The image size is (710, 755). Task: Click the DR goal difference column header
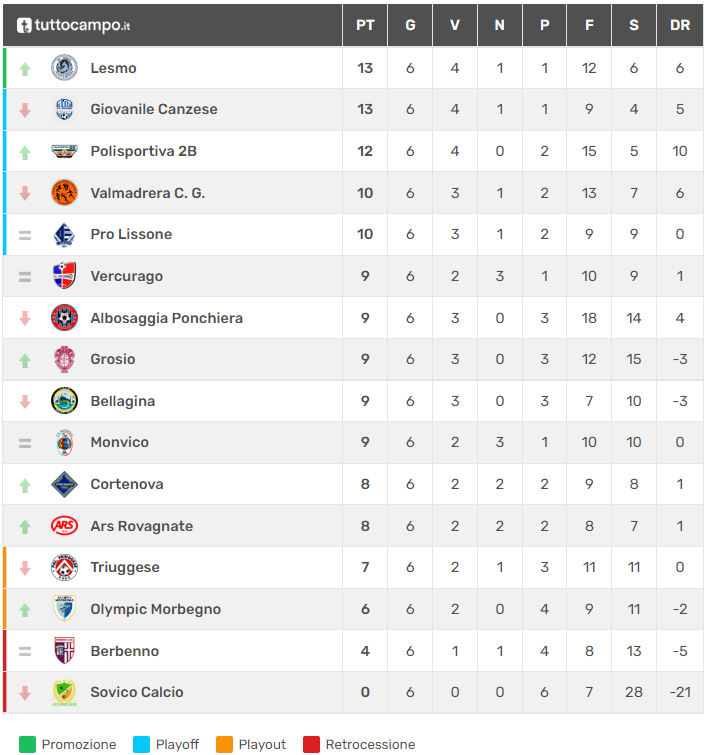click(x=680, y=25)
